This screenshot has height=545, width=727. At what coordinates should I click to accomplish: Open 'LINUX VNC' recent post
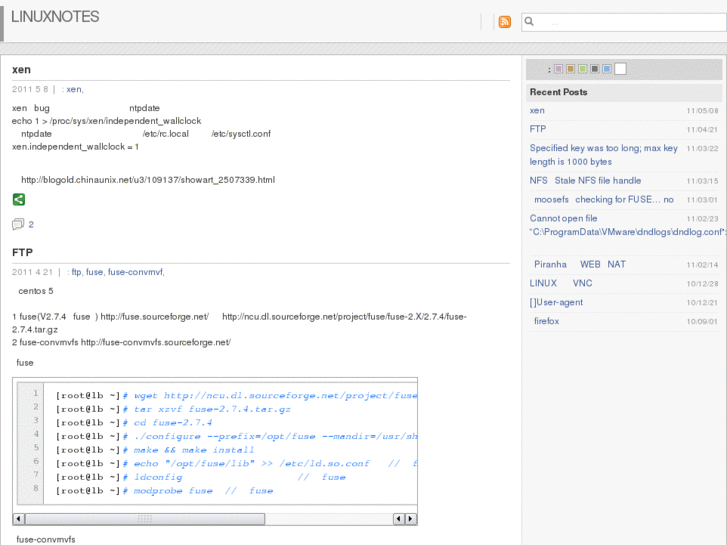coord(561,283)
